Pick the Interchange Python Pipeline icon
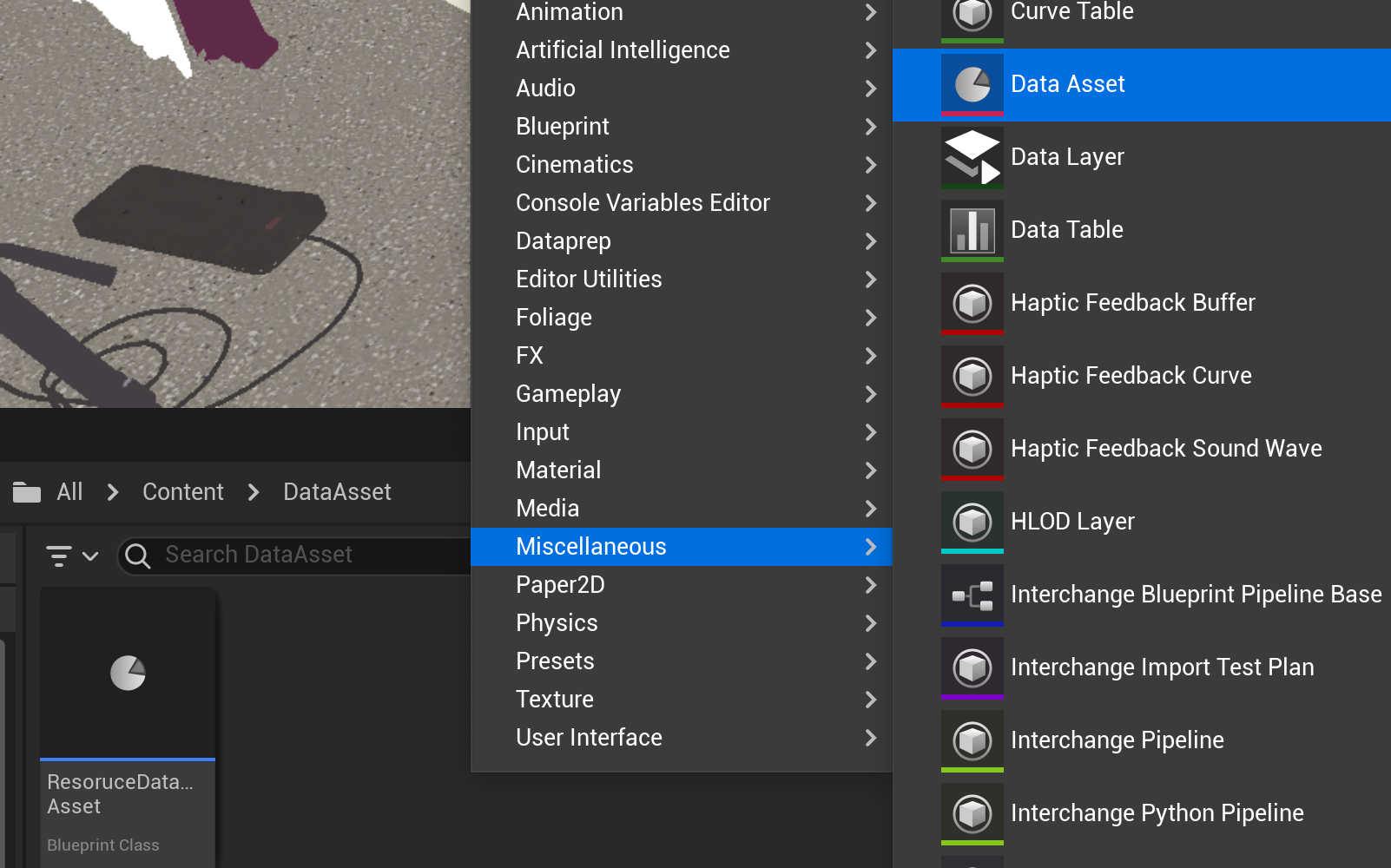The image size is (1391, 868). pyautogui.click(x=972, y=813)
